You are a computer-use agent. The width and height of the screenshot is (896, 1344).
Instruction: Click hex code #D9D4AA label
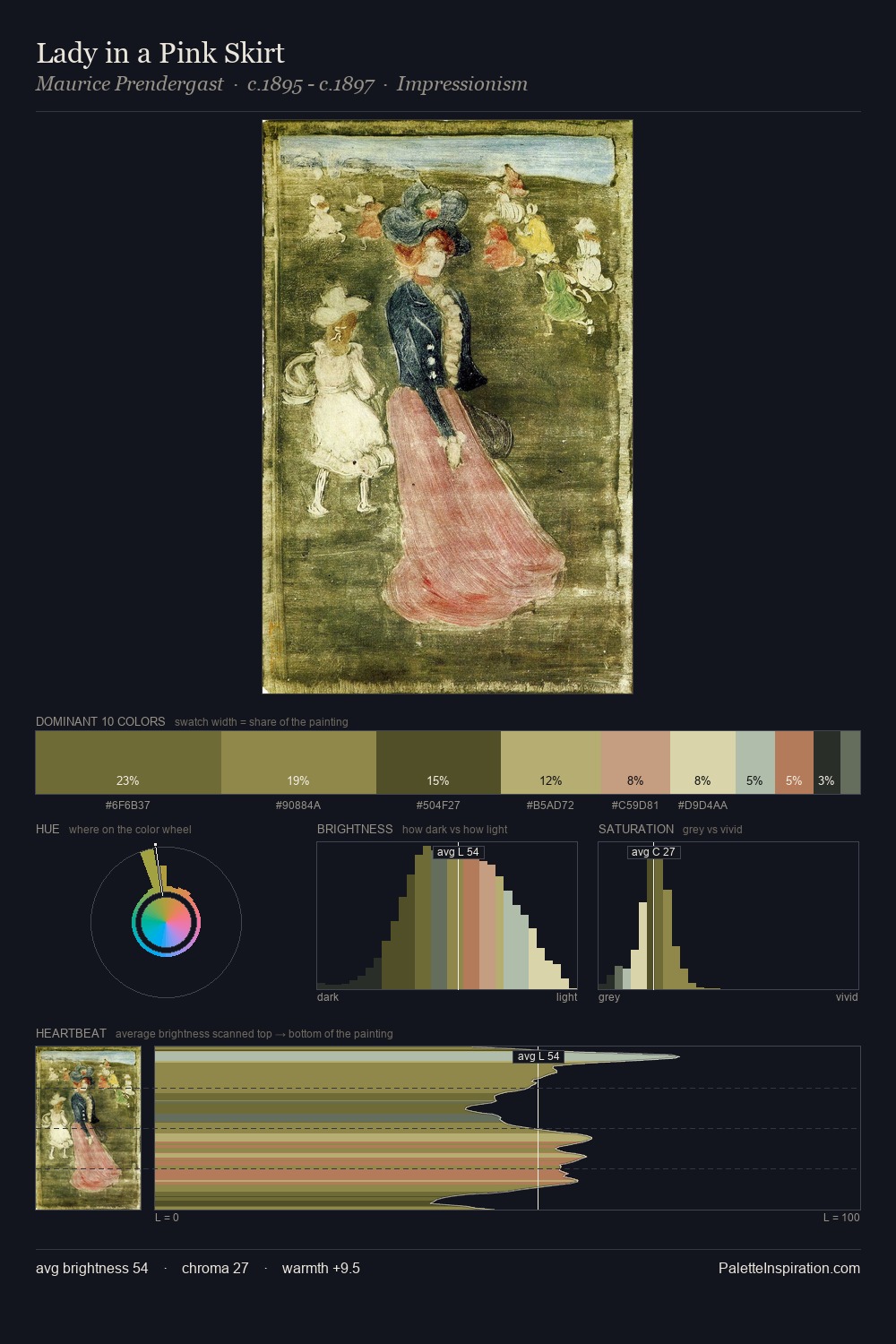pyautogui.click(x=702, y=806)
